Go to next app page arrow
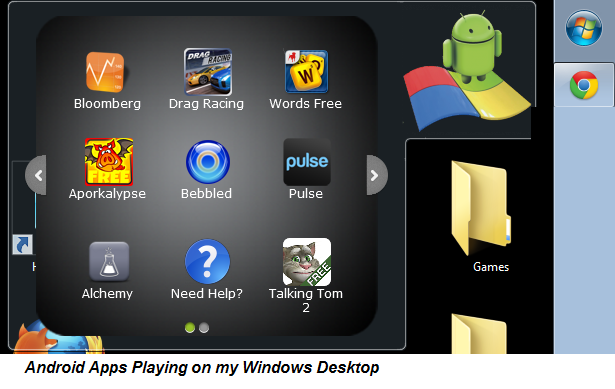The image size is (615, 389). [377, 175]
